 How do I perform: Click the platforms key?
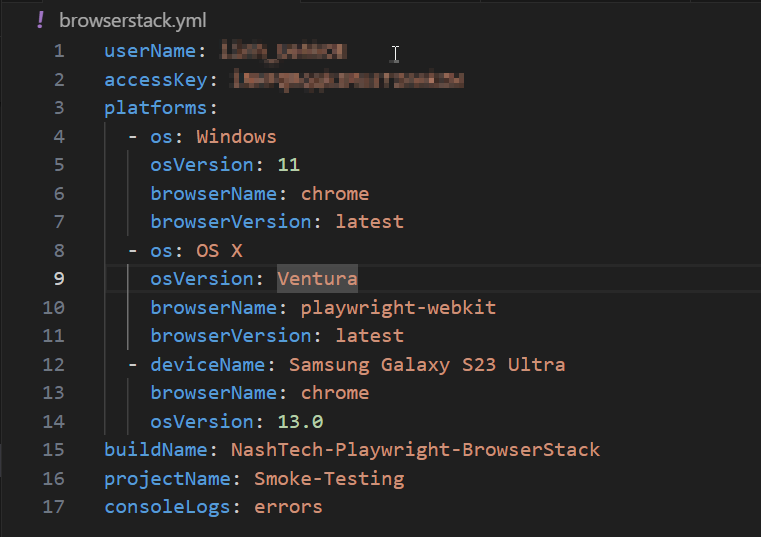pos(156,108)
